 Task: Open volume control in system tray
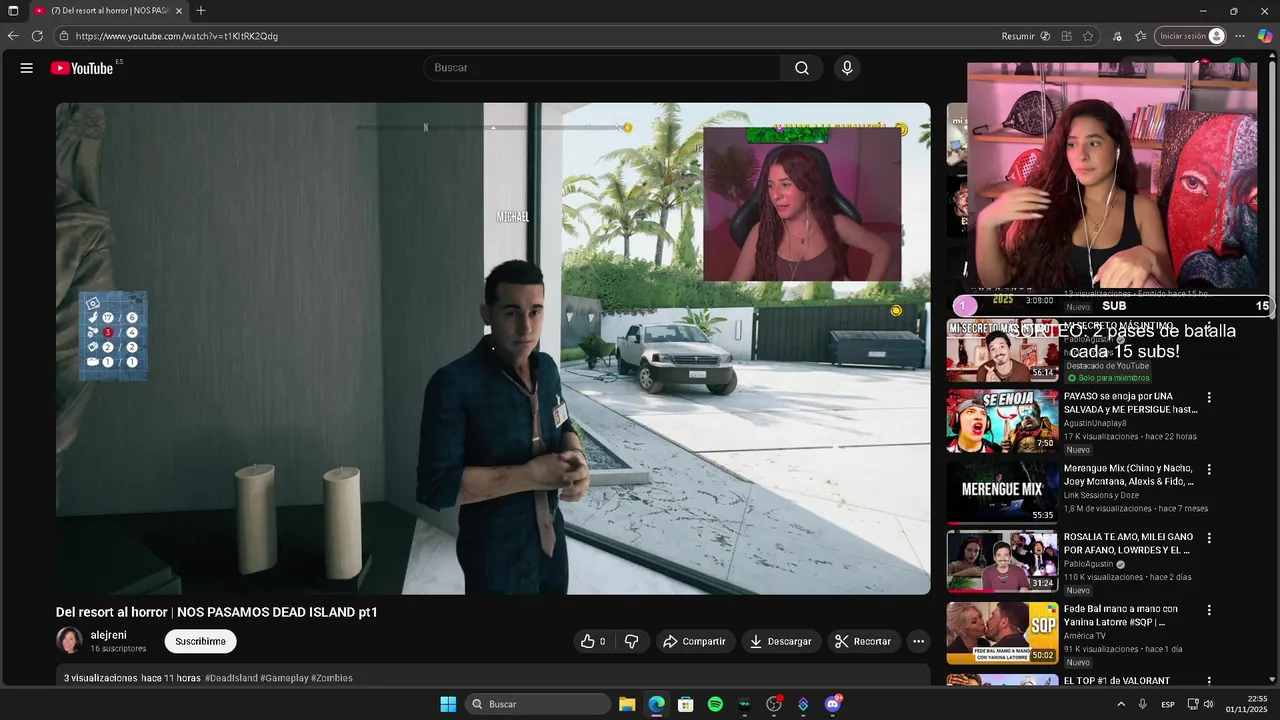1209,704
